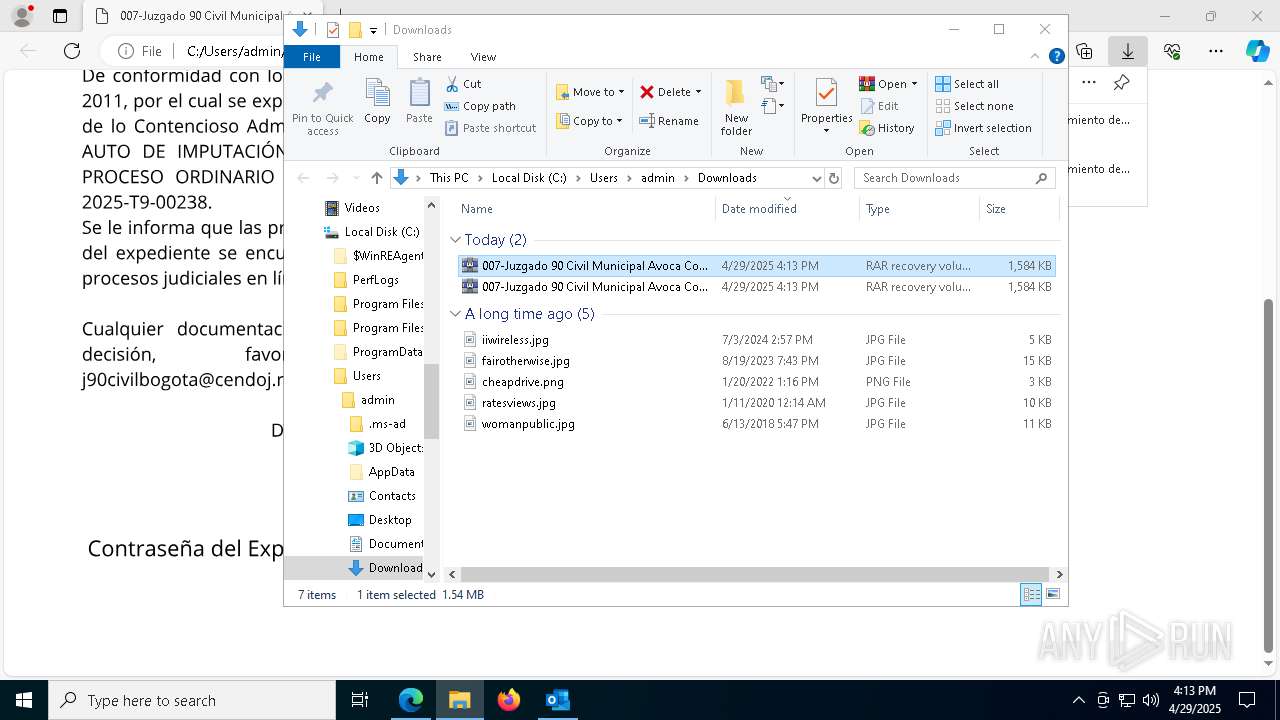Switch to the Share tab

click(427, 57)
